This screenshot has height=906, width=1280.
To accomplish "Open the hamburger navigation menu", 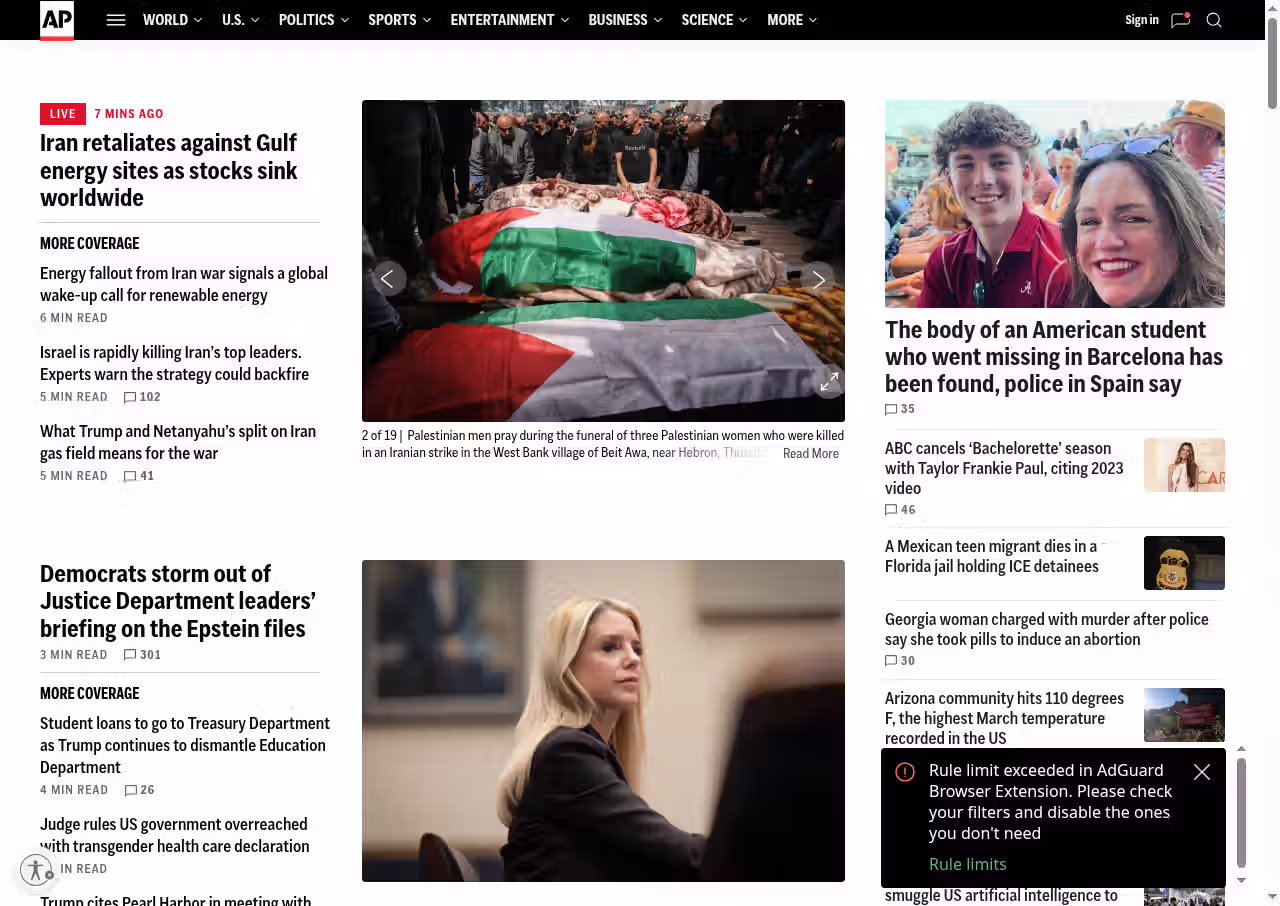I will (116, 20).
